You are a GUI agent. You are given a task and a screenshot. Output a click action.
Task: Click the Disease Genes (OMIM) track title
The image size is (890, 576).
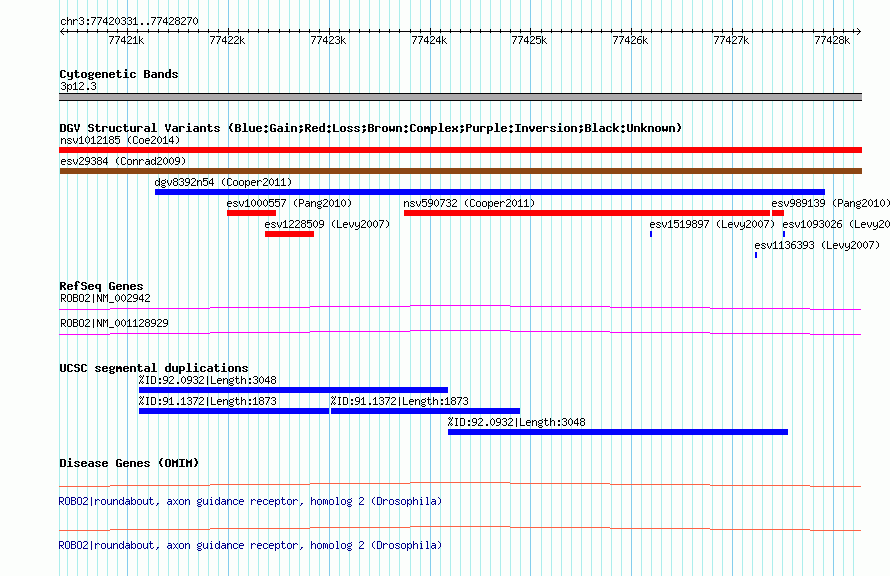click(x=129, y=463)
